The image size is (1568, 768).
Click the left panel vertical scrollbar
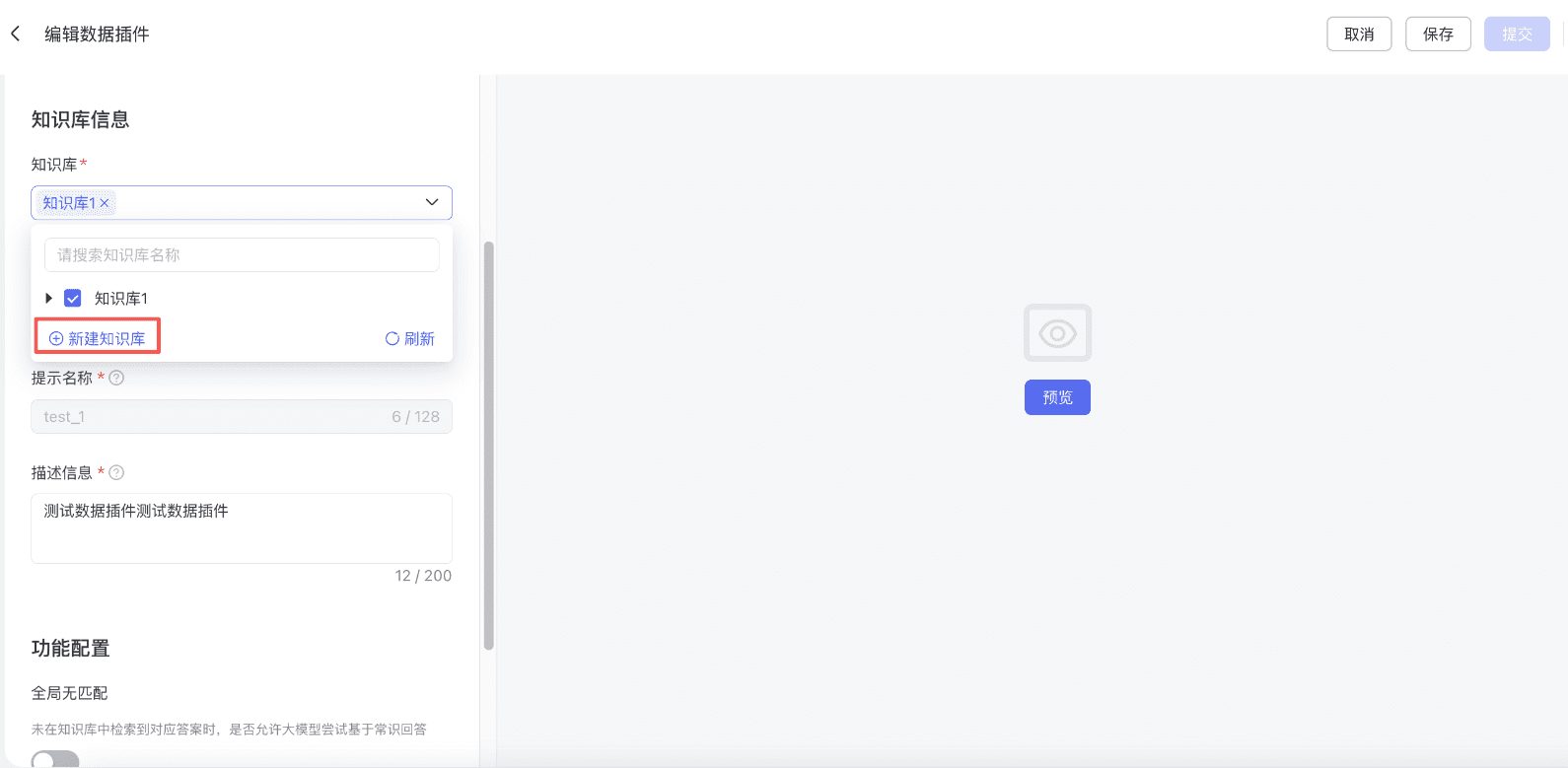pyautogui.click(x=488, y=446)
